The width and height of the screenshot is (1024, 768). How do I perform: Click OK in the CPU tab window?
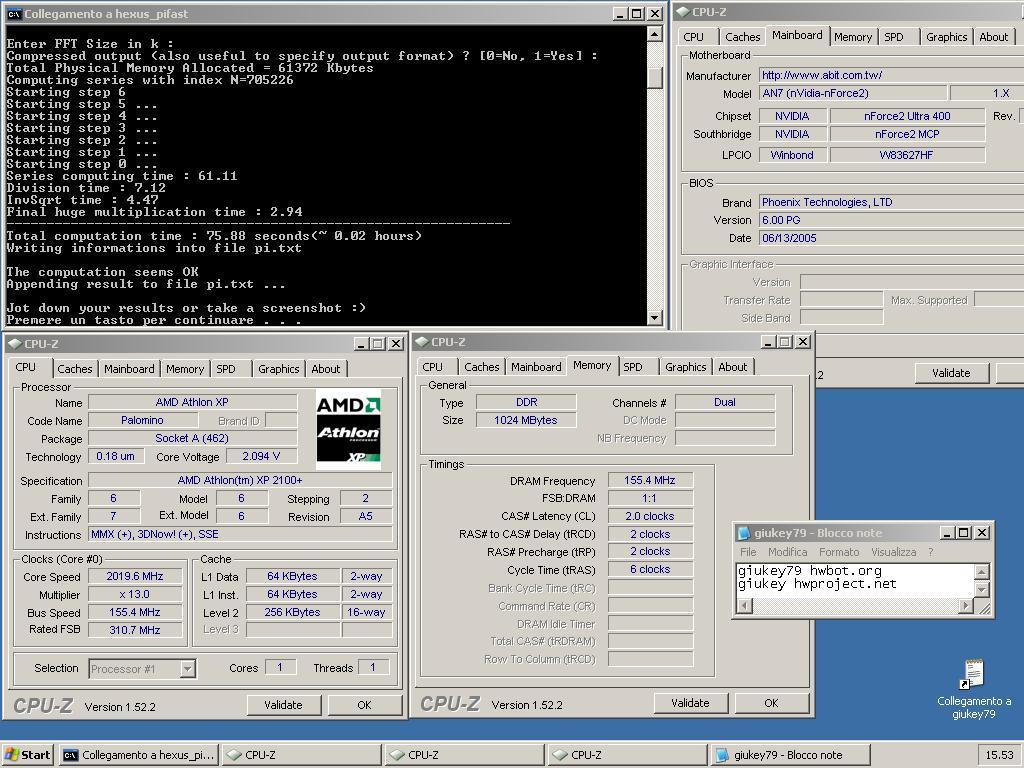click(364, 705)
